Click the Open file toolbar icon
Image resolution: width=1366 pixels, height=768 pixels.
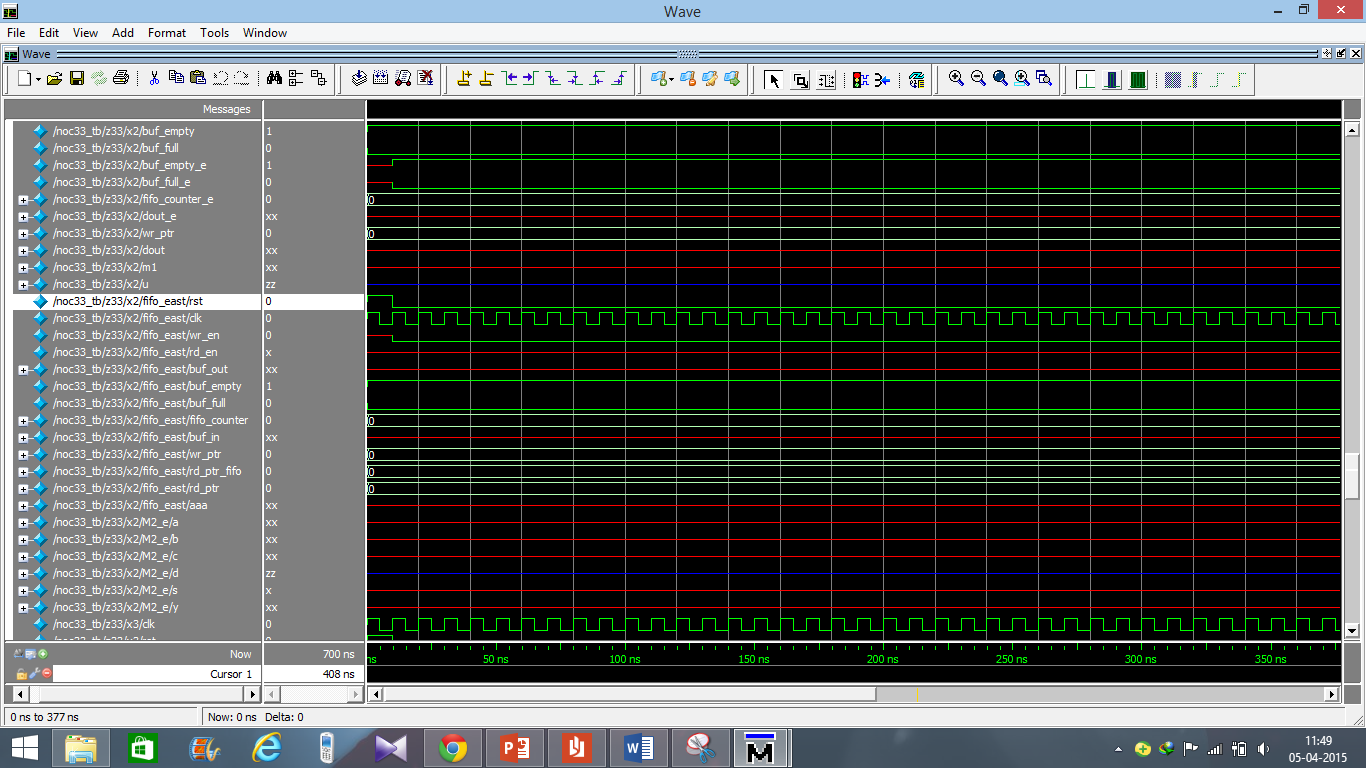(x=54, y=78)
